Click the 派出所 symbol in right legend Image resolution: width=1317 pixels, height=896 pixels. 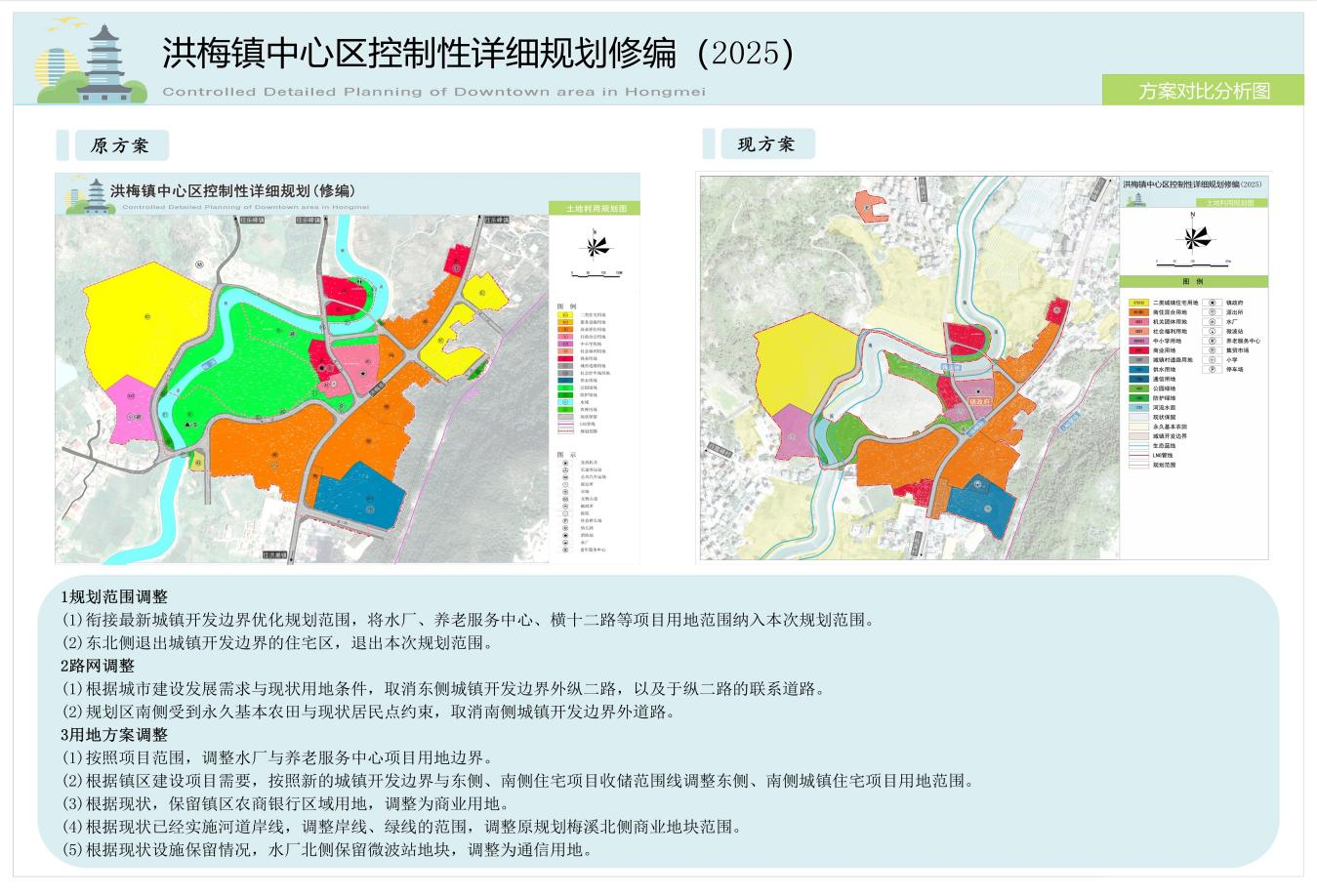pos(1212,312)
